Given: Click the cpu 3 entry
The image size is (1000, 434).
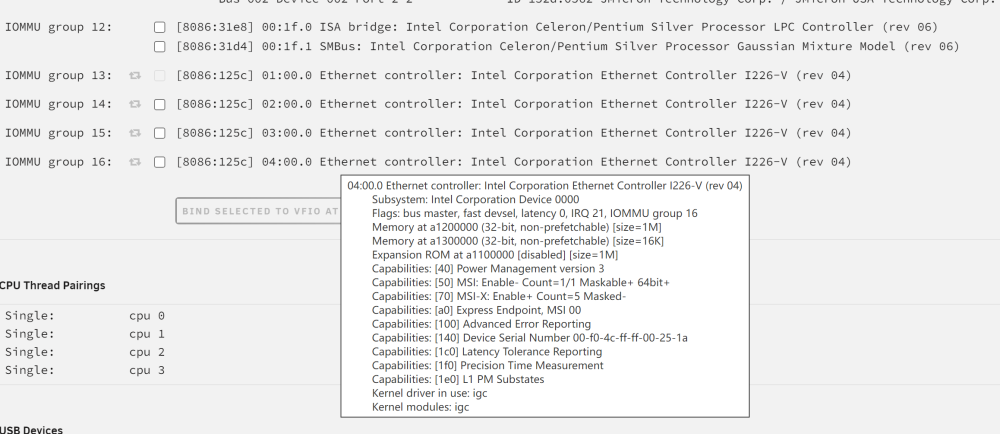Looking at the screenshot, I should (x=147, y=370).
